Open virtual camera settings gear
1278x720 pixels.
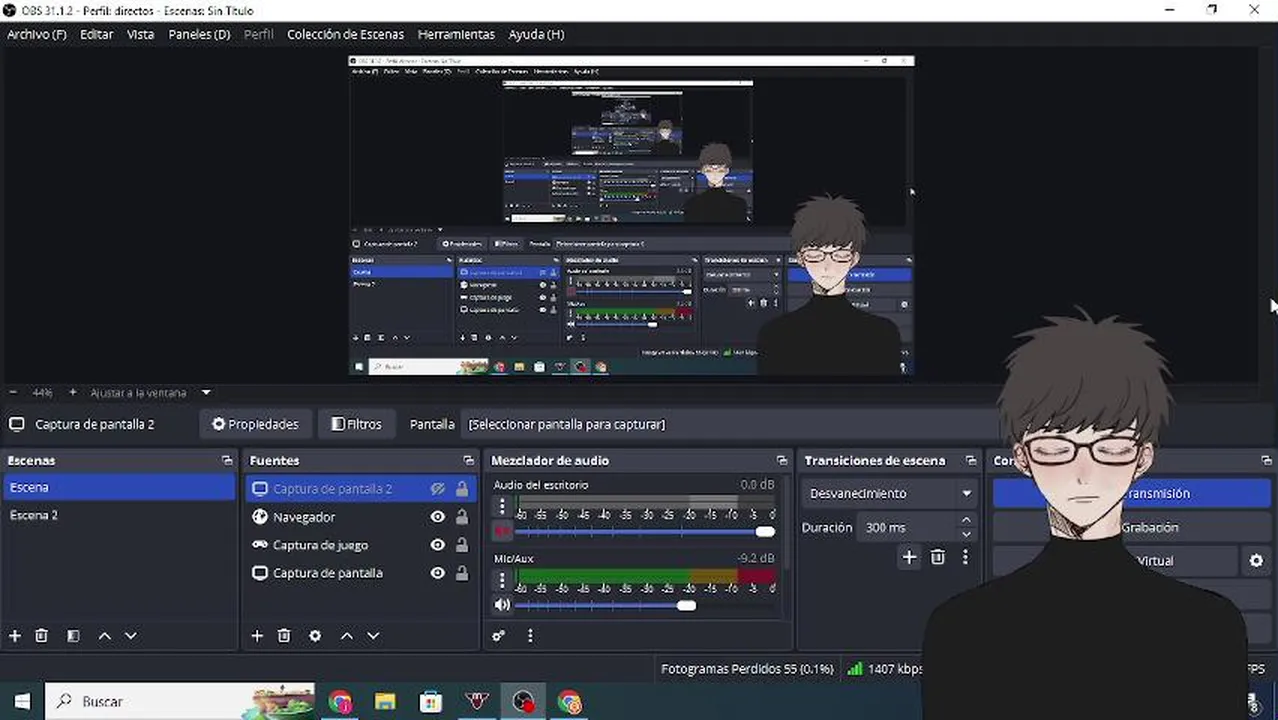pos(1257,561)
